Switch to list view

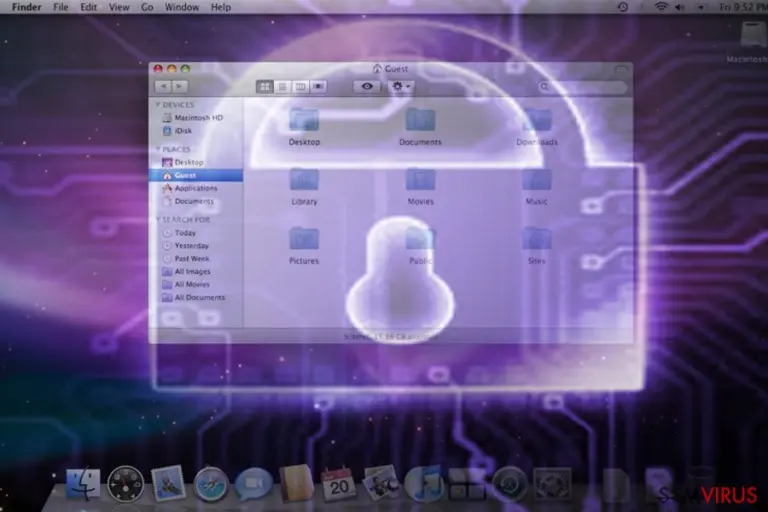tap(283, 87)
